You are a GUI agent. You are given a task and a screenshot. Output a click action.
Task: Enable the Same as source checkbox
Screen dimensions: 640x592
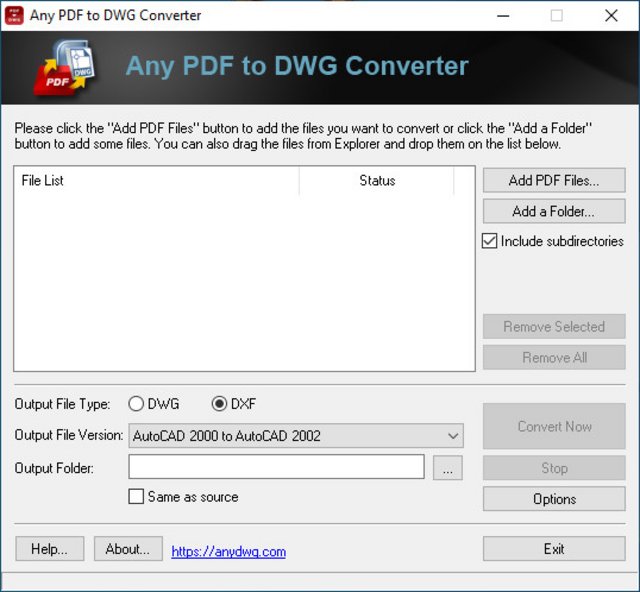pos(136,496)
